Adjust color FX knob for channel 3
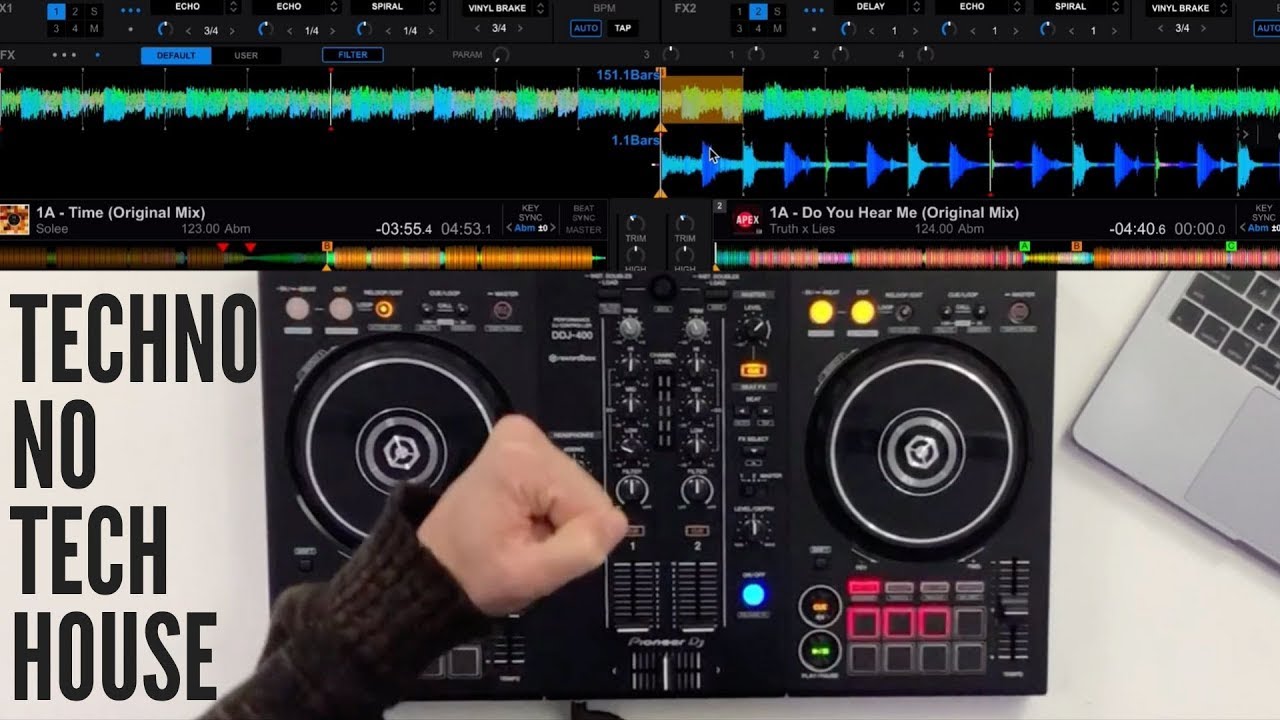The height and width of the screenshot is (720, 1280). point(671,55)
